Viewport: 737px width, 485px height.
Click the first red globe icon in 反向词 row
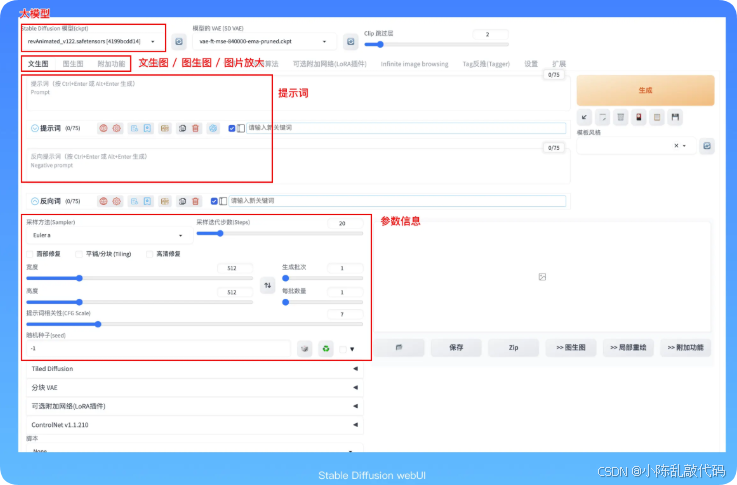[103, 201]
